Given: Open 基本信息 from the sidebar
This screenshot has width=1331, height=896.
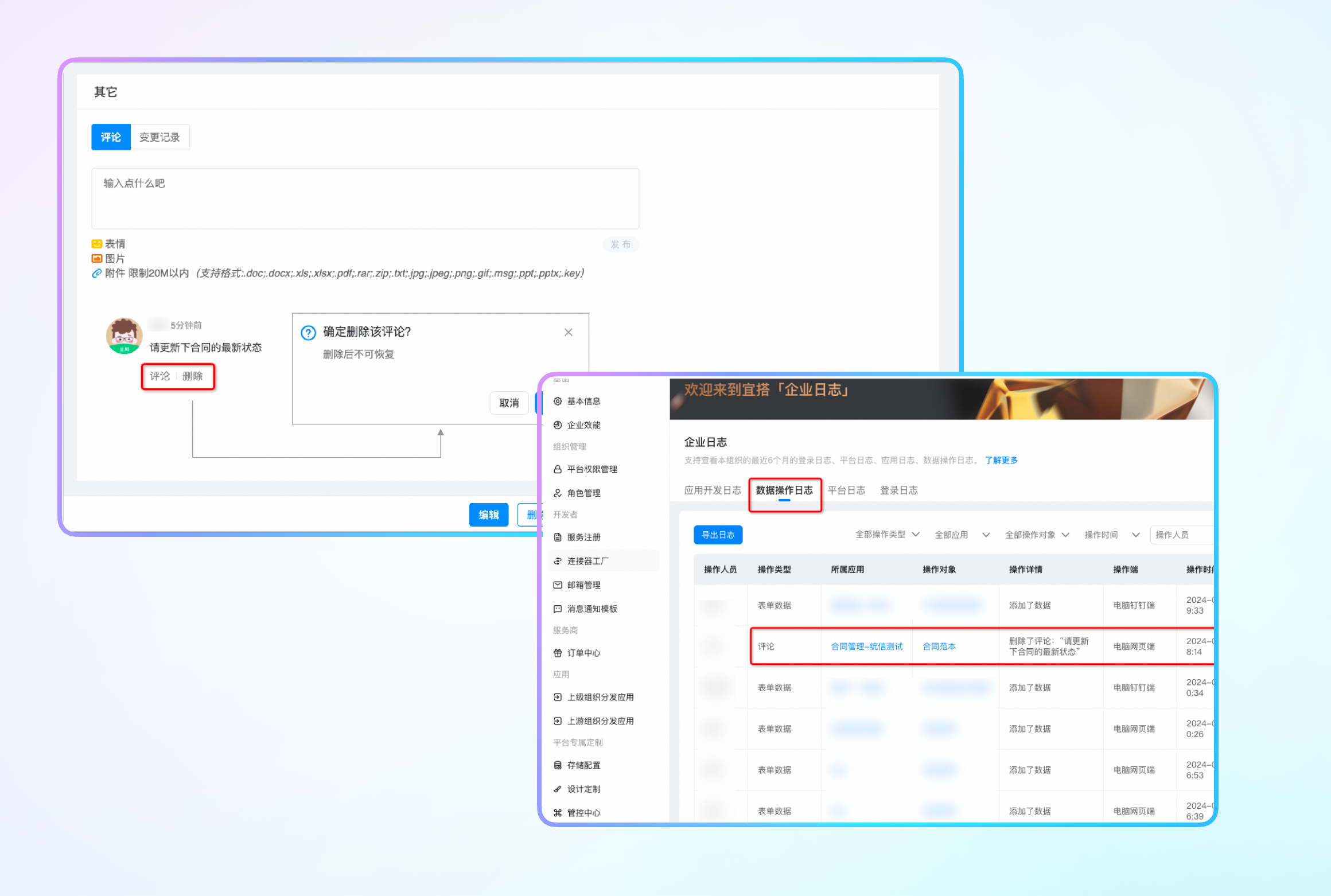Looking at the screenshot, I should [583, 402].
